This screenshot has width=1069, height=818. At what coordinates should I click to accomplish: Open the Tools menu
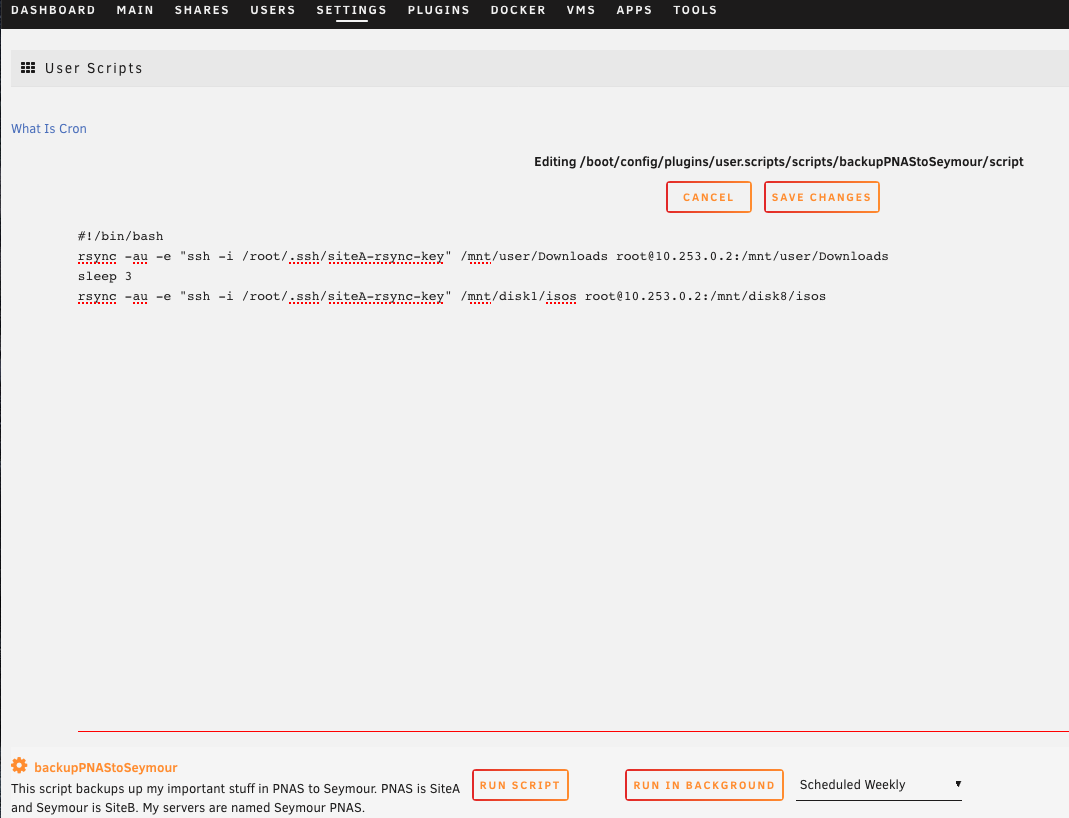695,10
